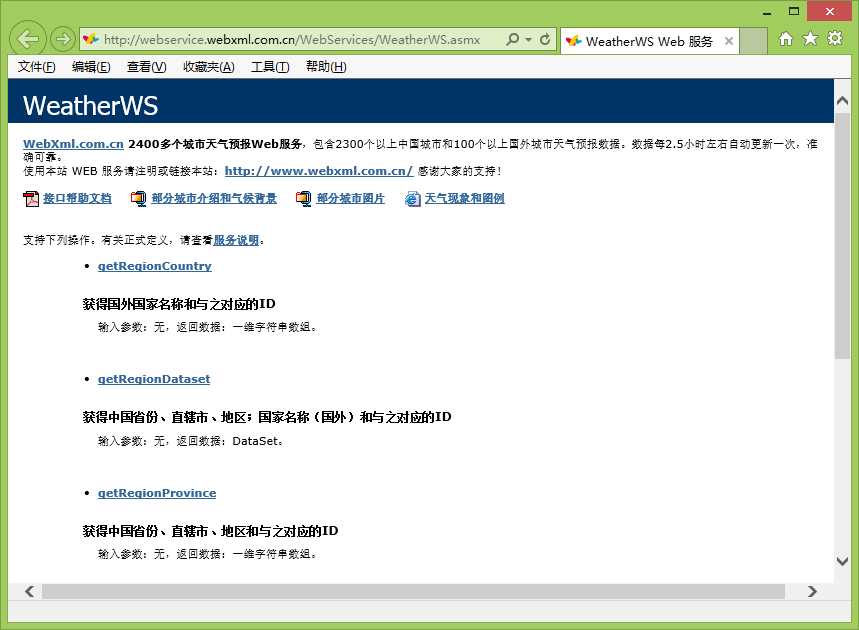Open the 编辑(E) menu
859x630 pixels.
(91, 67)
